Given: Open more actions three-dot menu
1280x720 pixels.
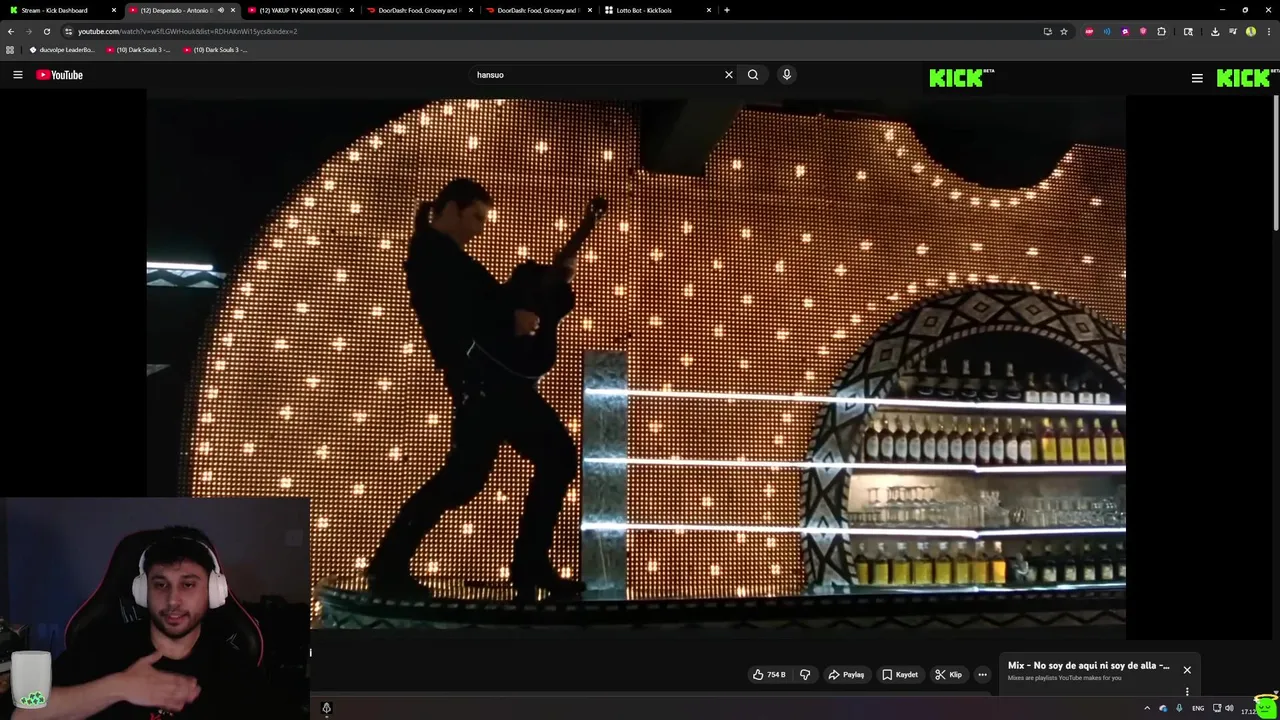Looking at the screenshot, I should coord(982,675).
